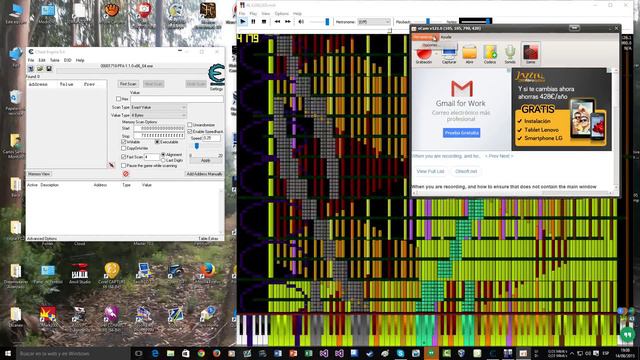Click the red no-entry clear list icon
Screen dimensions: 640x360
[x=126, y=174]
